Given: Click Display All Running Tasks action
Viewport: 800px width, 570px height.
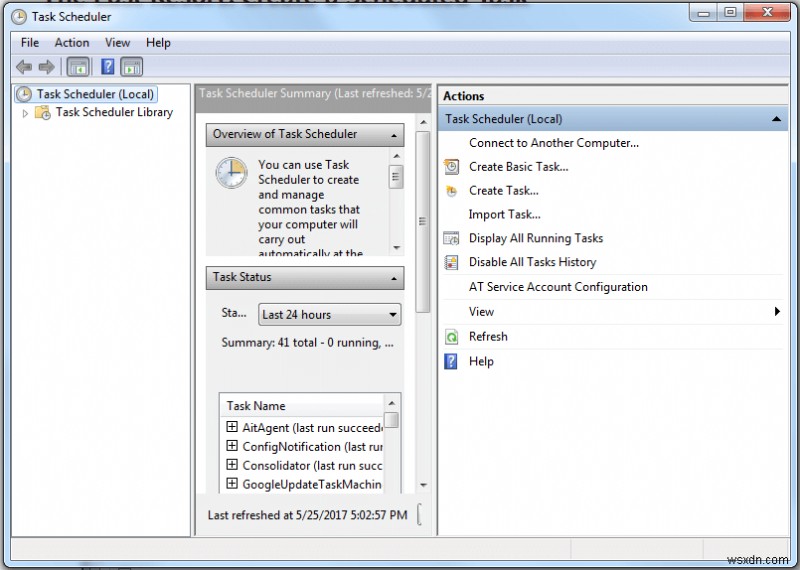Looking at the screenshot, I should click(x=536, y=238).
